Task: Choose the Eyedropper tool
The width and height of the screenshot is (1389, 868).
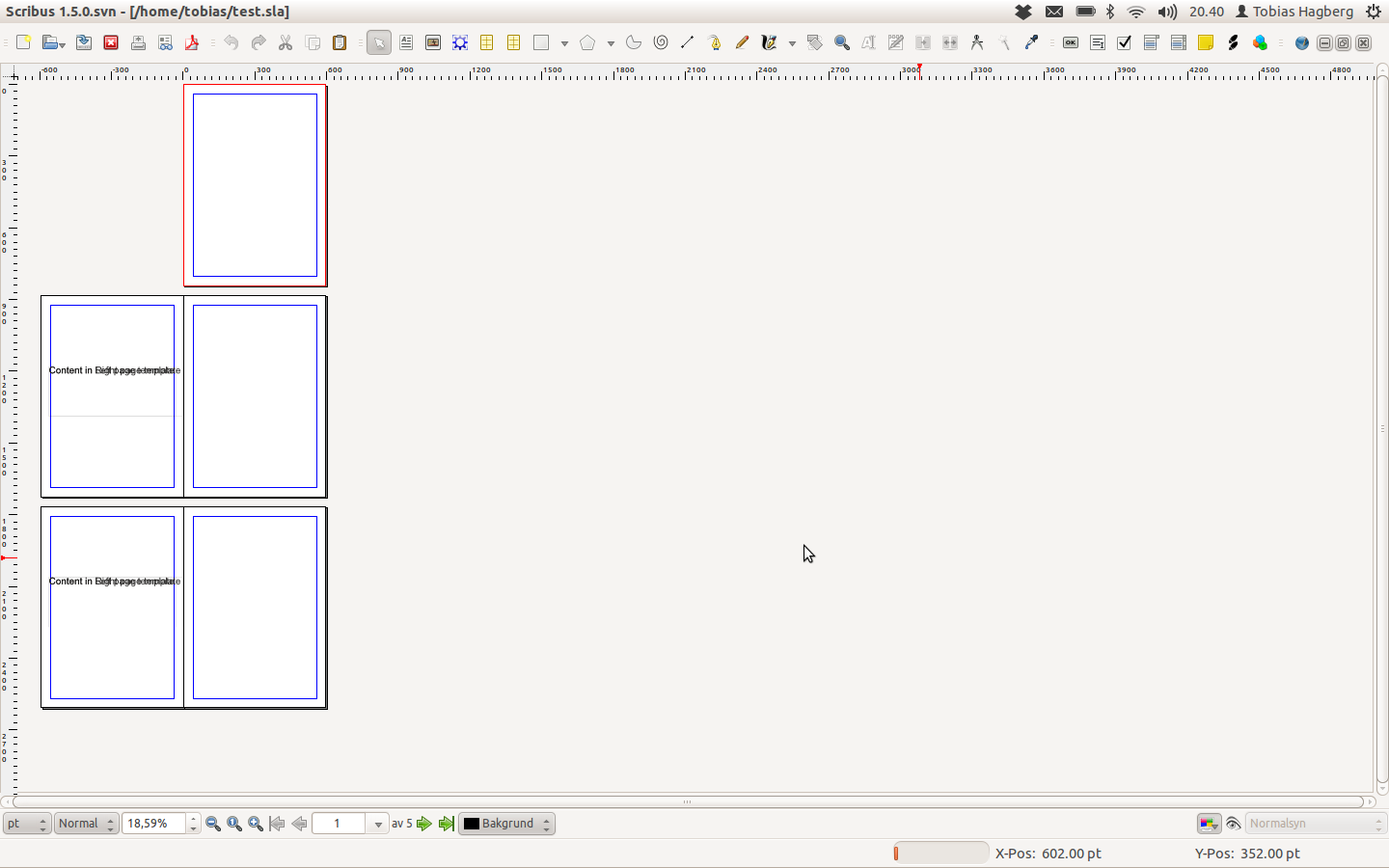Action: 1031,42
